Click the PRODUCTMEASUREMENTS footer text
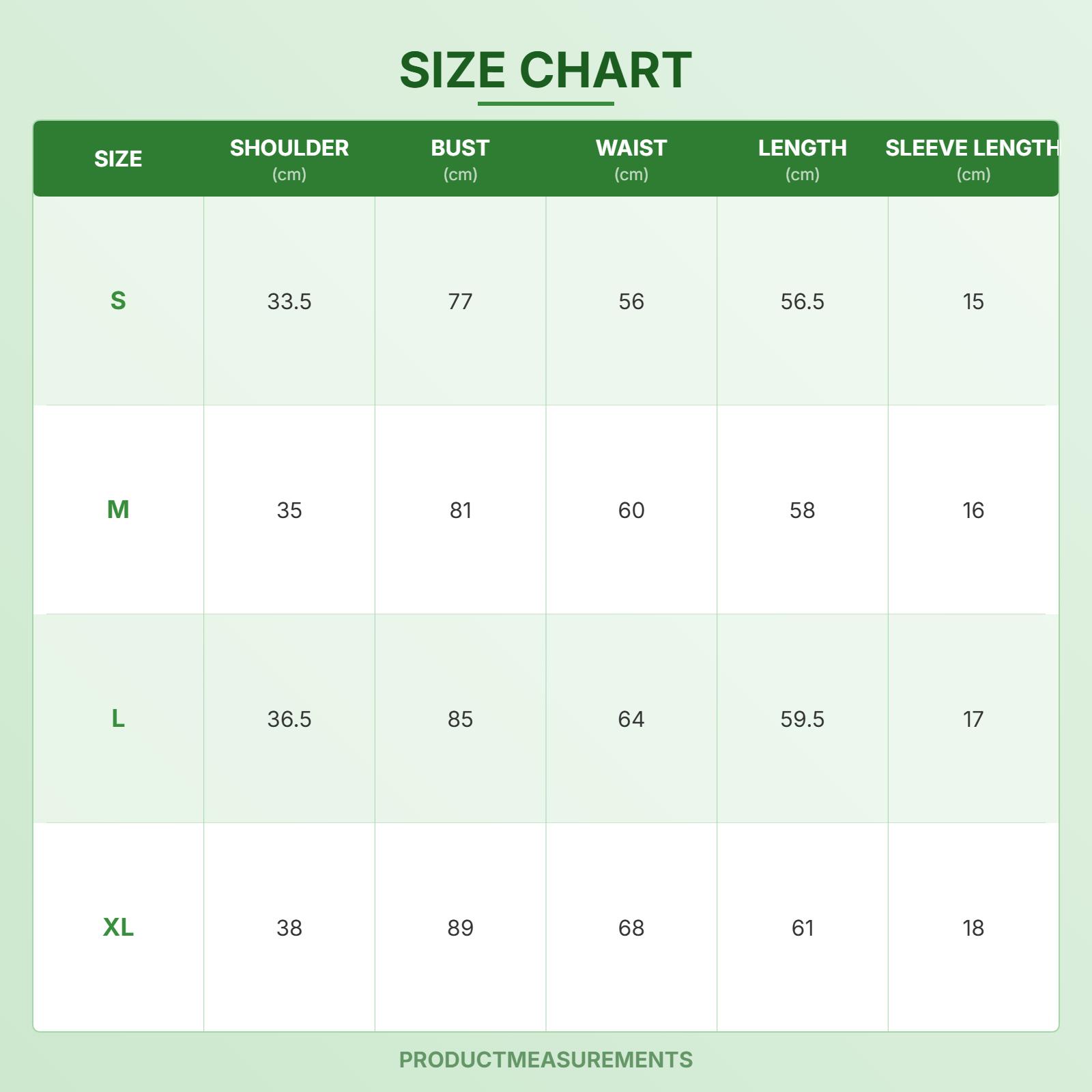This screenshot has width=1092, height=1092. (x=545, y=1060)
